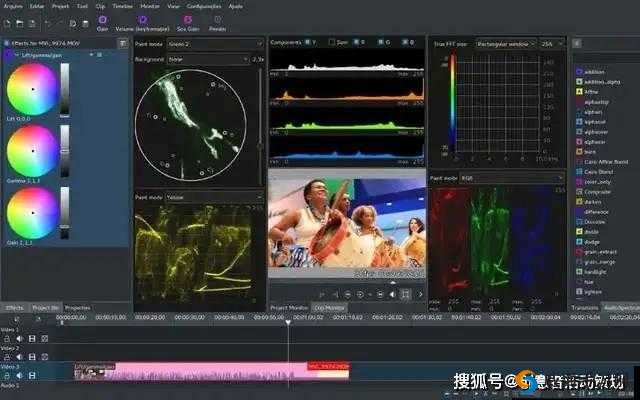Pick a color on the Lift wheel
Viewport: 640px width, 400px height.
[x=32, y=89]
